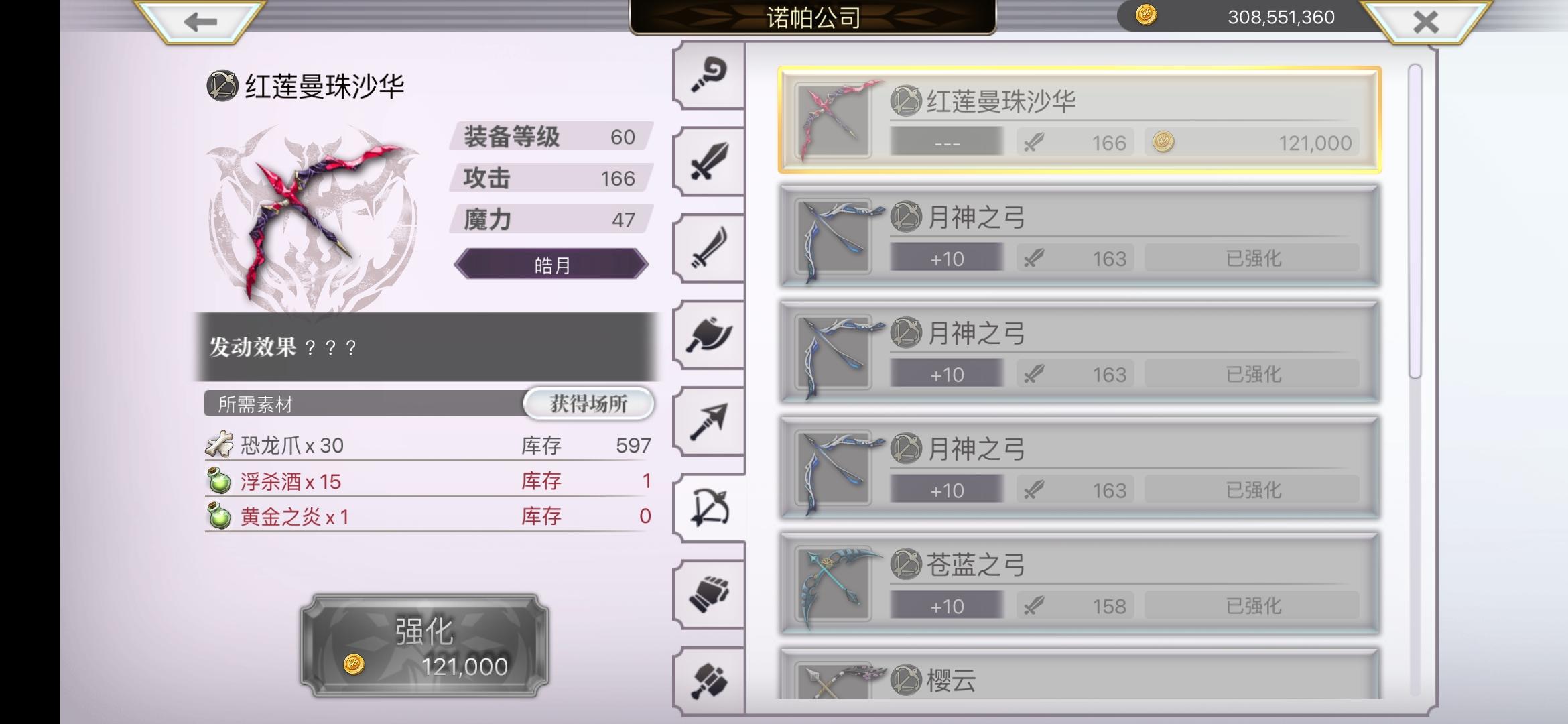Select the 苍蓝之弓 list entry
Image resolution: width=1568 pixels, height=724 pixels.
point(1079,583)
